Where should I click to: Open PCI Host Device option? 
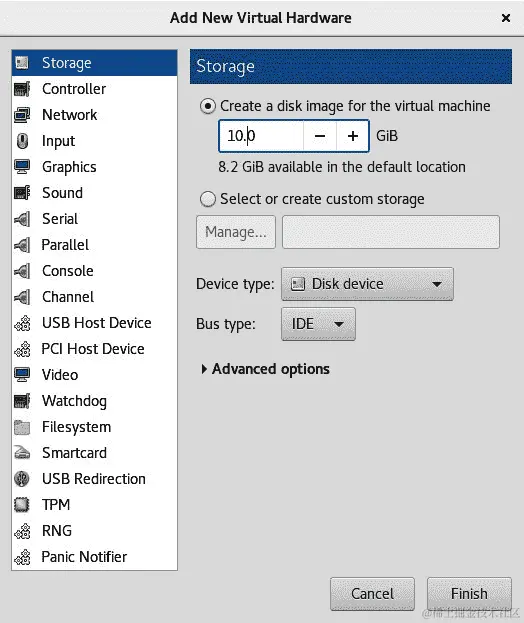click(x=95, y=349)
